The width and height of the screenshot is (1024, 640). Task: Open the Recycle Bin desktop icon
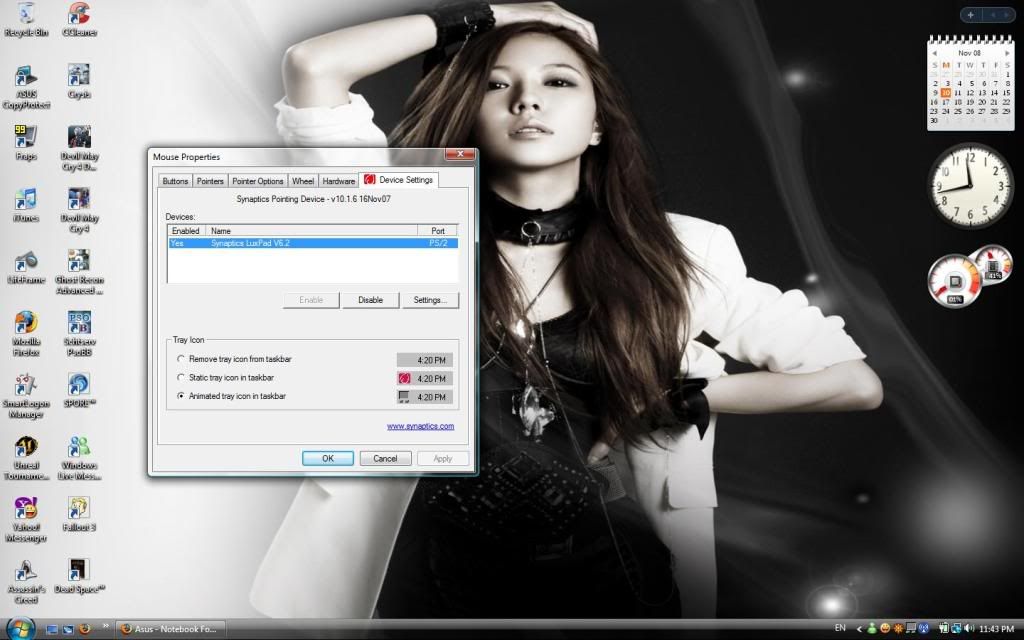tap(26, 20)
